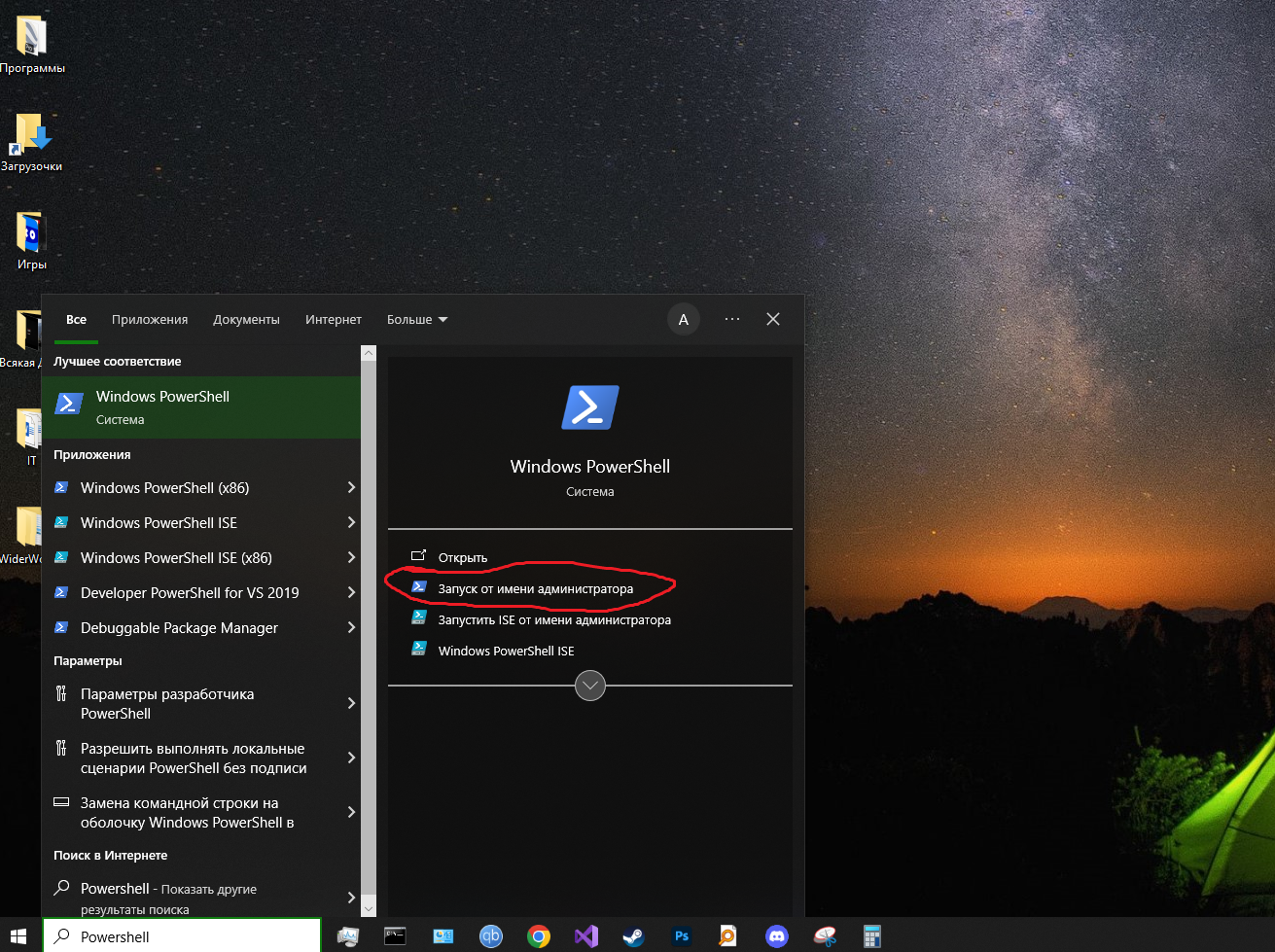Expand the arrow beside Windows PowerShell ISE result
Screen dimensions: 1275x952
click(x=351, y=522)
